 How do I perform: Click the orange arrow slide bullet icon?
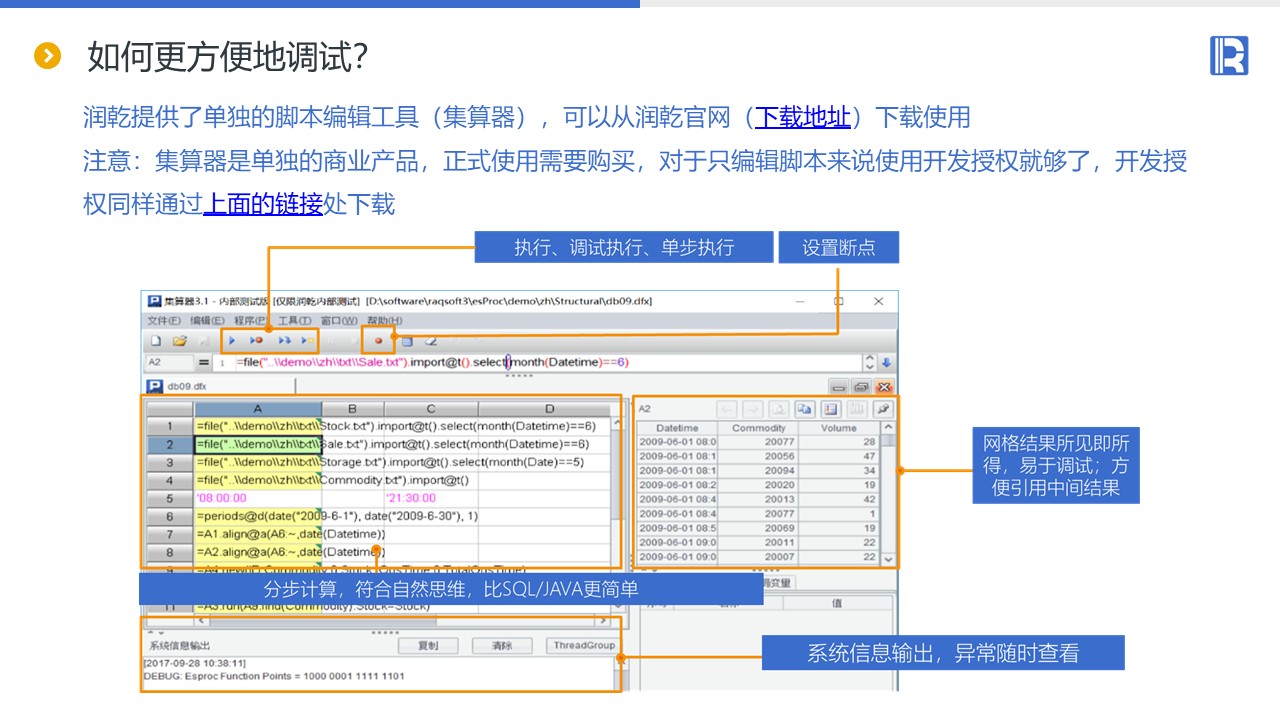(47, 56)
